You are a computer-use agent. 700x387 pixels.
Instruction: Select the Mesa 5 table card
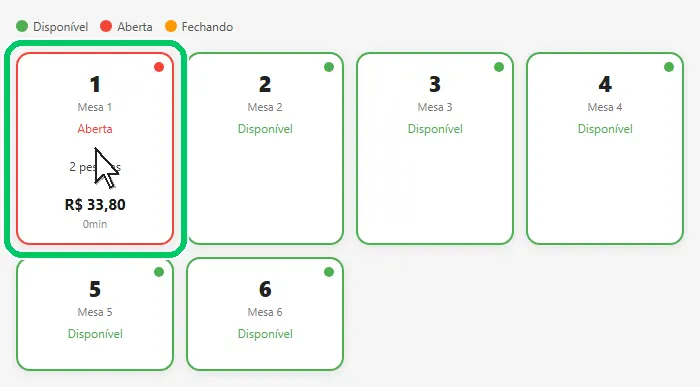pyautogui.click(x=95, y=314)
